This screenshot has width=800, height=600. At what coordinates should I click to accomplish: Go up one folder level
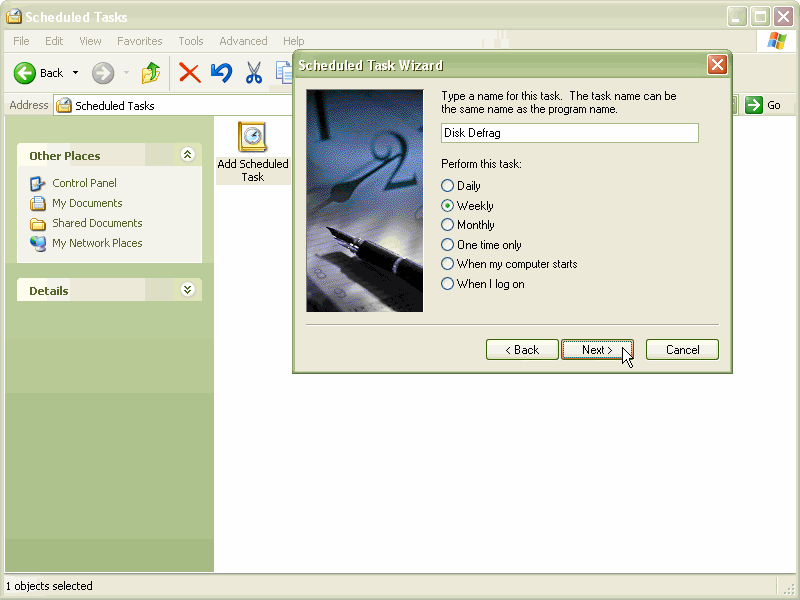[x=151, y=73]
